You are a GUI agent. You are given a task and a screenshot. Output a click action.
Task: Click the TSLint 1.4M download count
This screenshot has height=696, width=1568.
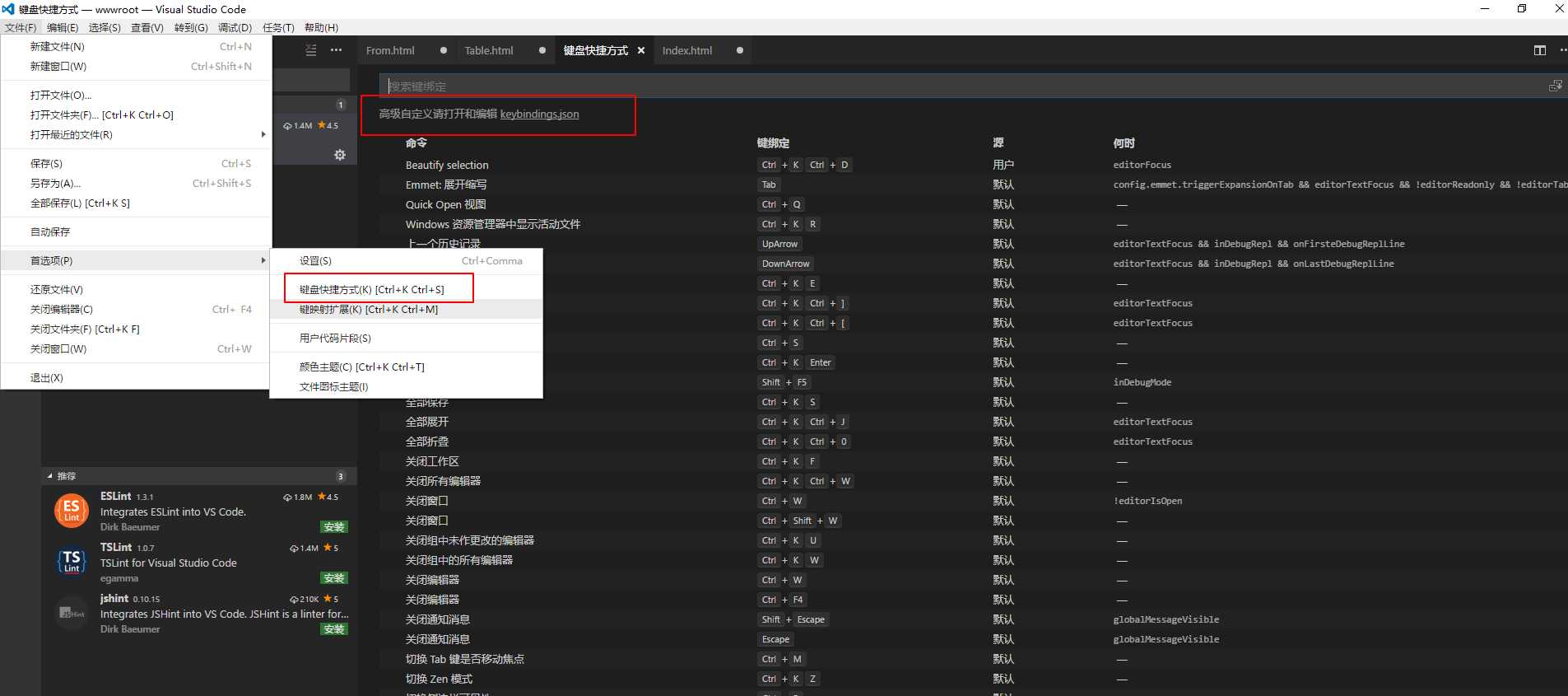[x=304, y=548]
